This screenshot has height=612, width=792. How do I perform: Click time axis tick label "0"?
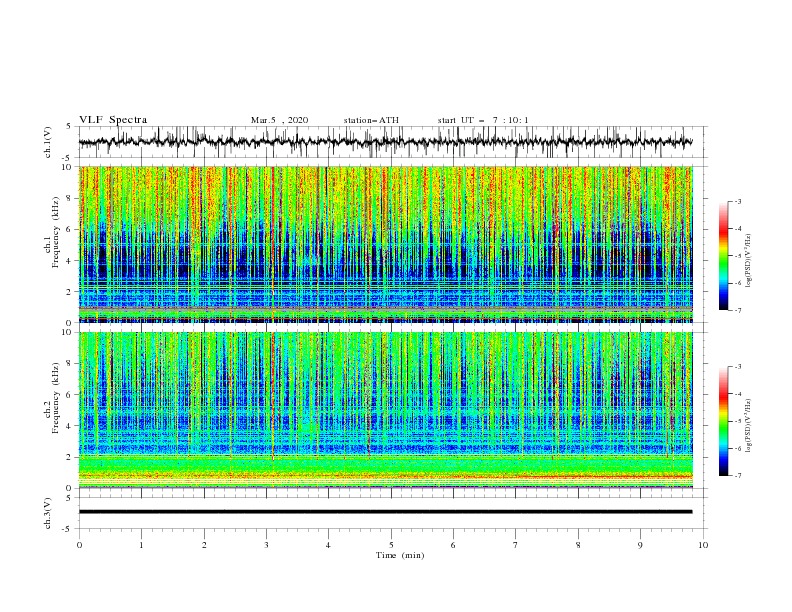tap(79, 545)
